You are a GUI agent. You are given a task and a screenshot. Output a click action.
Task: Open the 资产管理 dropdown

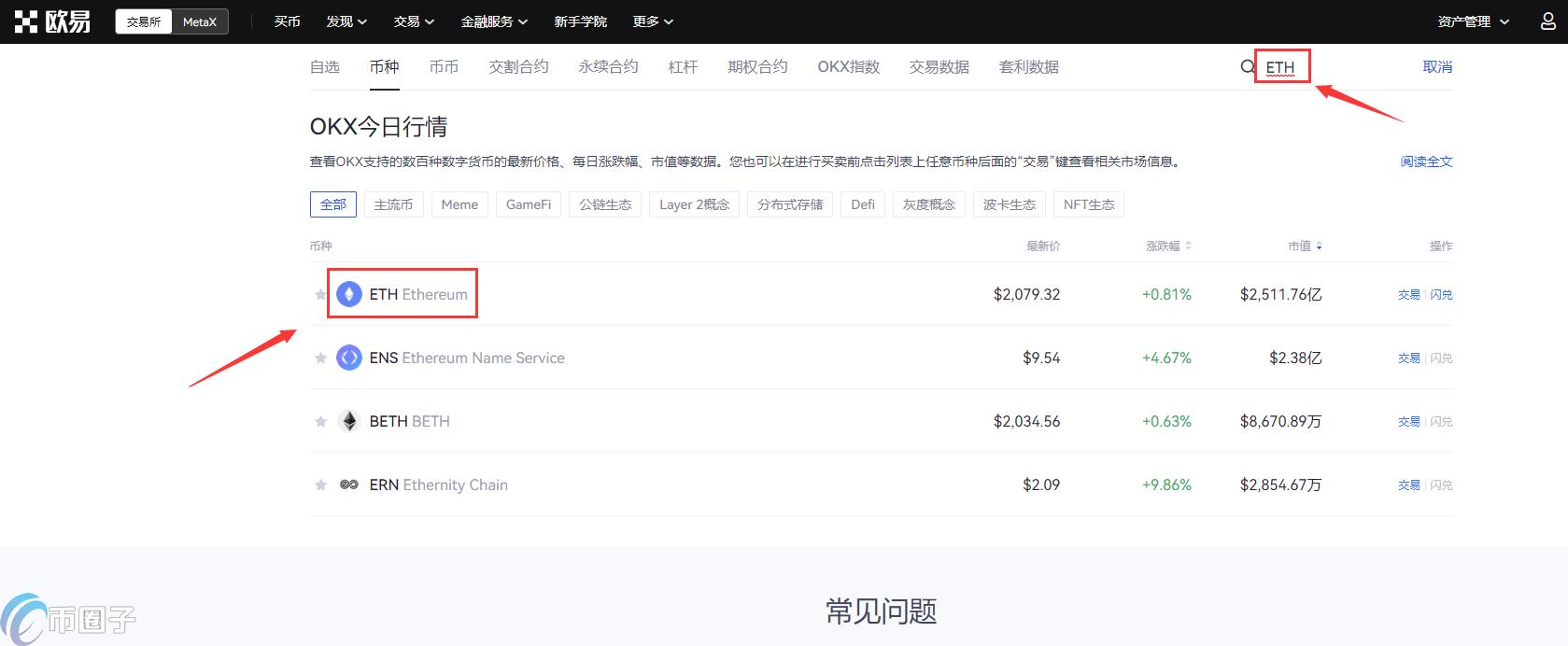1473,21
